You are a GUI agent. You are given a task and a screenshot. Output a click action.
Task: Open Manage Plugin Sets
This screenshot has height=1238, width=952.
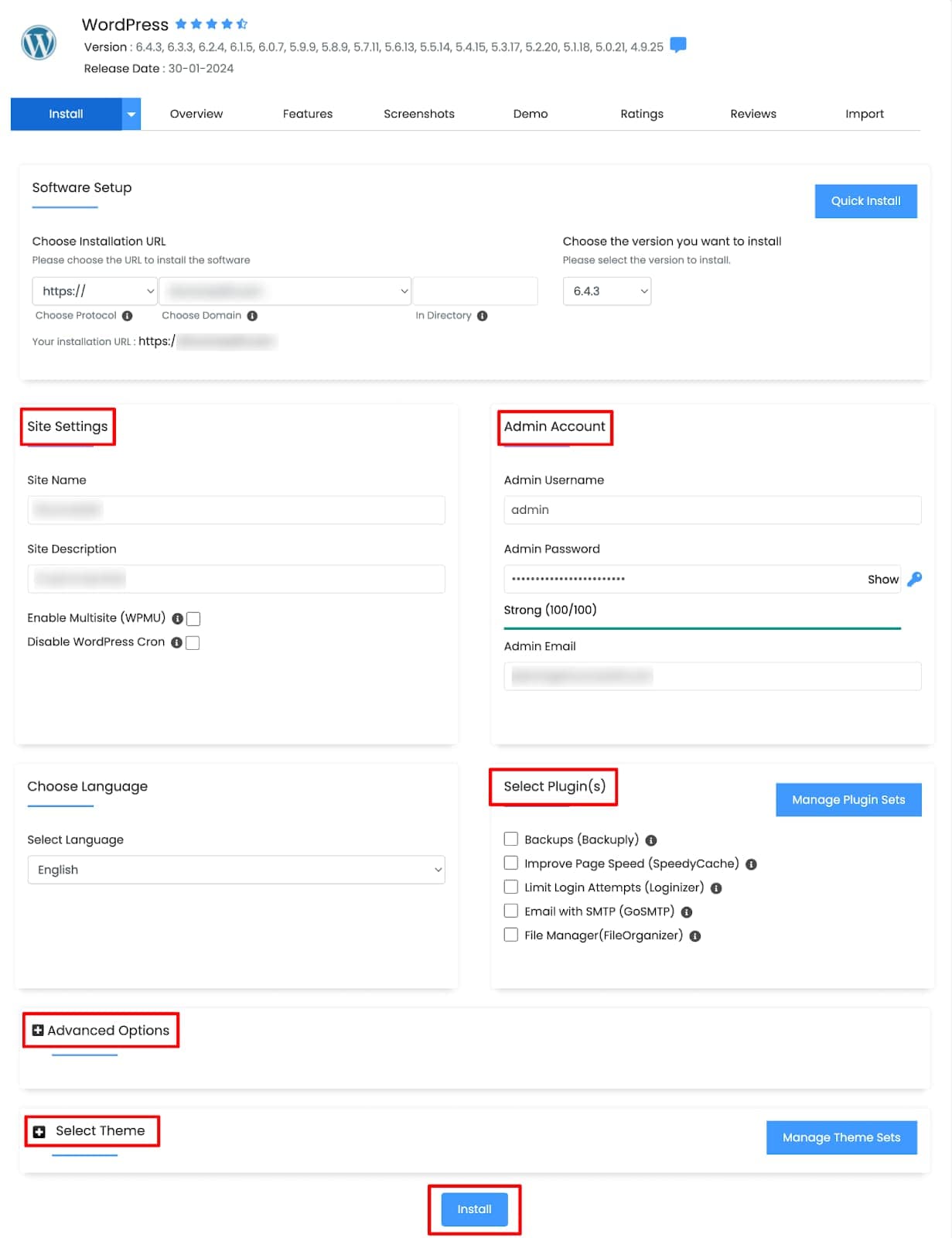coord(848,799)
